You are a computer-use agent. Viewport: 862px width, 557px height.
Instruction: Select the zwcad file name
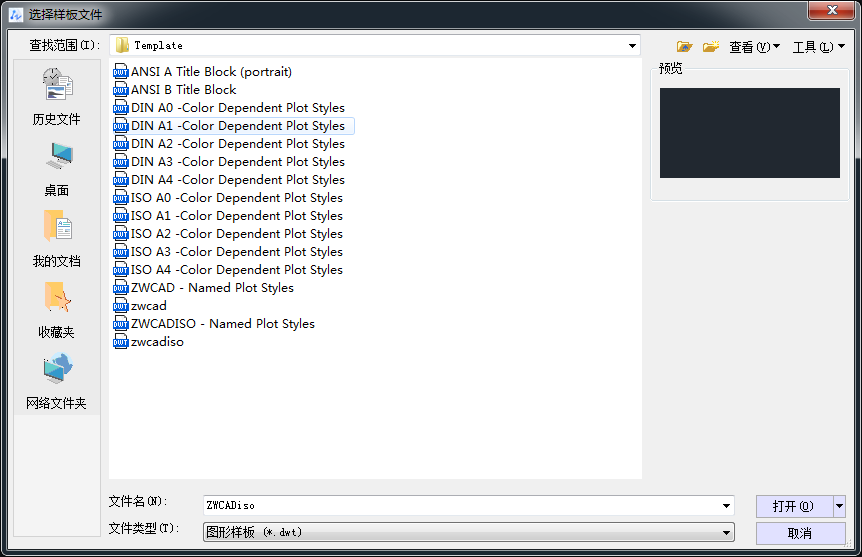click(x=149, y=306)
